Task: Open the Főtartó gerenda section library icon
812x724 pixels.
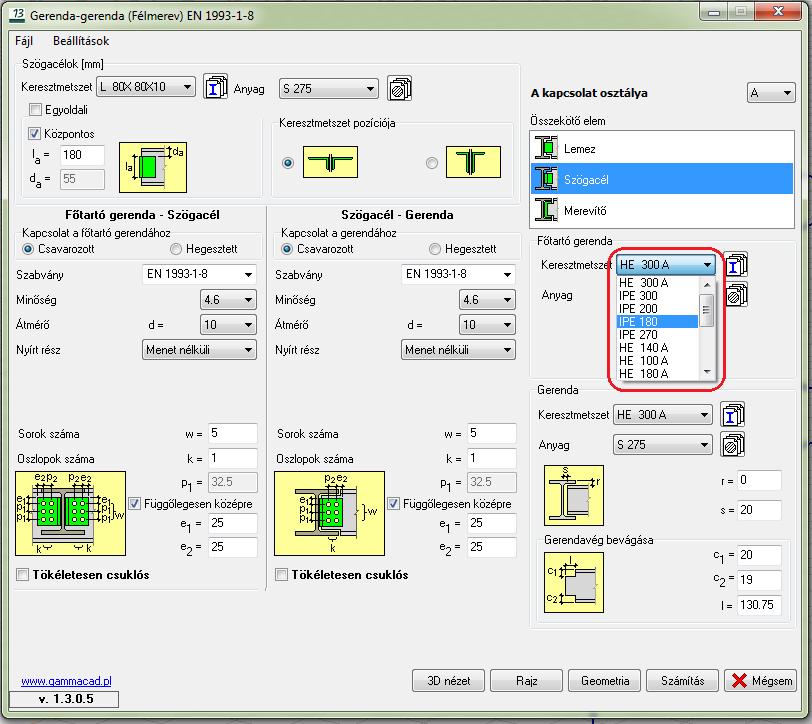Action: click(736, 265)
